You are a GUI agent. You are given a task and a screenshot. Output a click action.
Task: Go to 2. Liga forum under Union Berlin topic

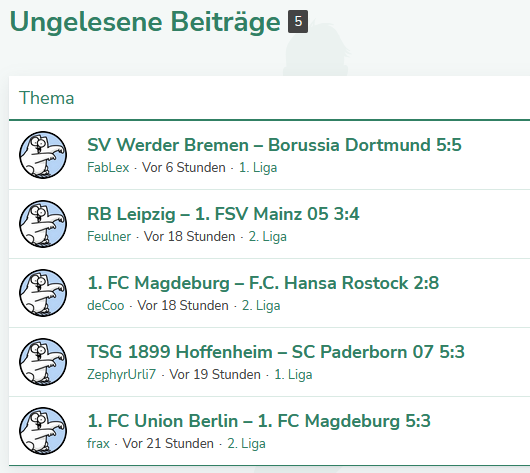pyautogui.click(x=246, y=443)
